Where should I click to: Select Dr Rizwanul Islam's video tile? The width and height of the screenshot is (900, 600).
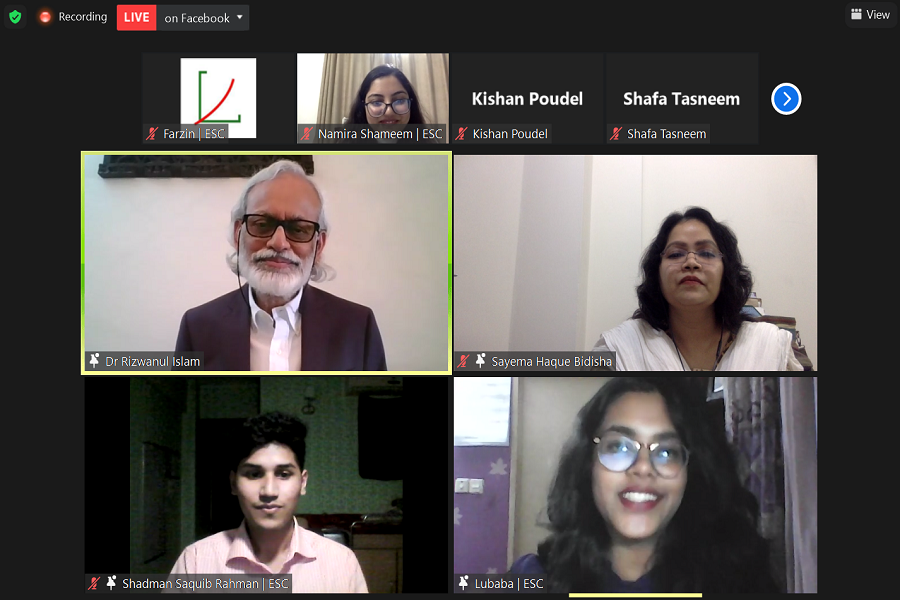coord(266,263)
